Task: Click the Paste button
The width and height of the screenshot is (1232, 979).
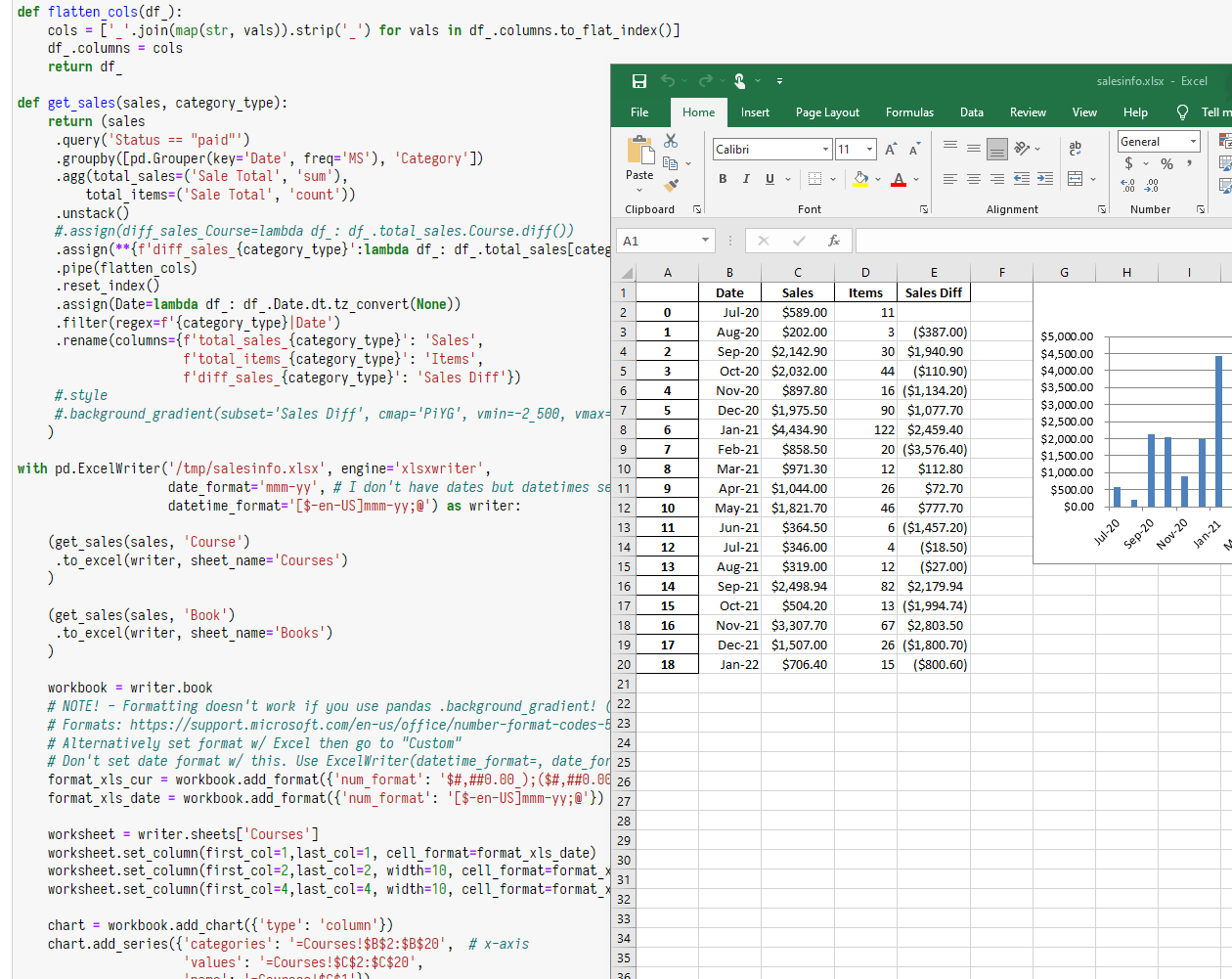Action: coord(639,159)
